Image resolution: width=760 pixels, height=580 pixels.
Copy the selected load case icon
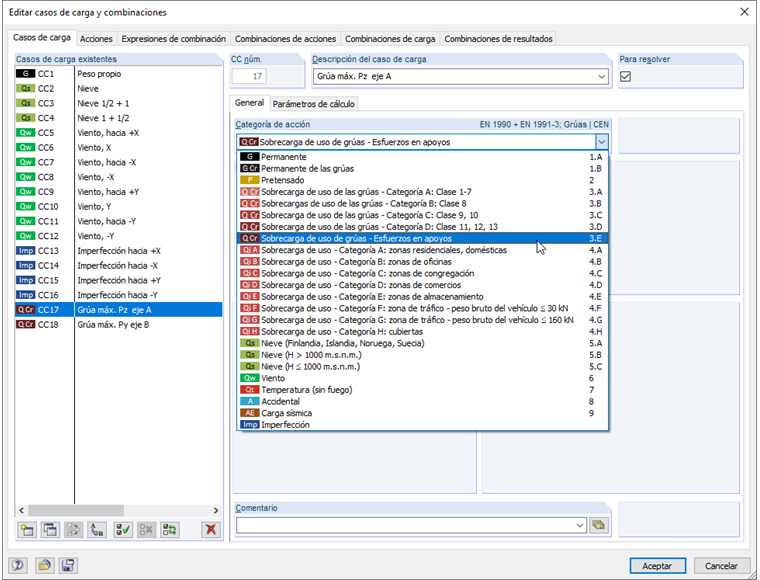click(50, 530)
